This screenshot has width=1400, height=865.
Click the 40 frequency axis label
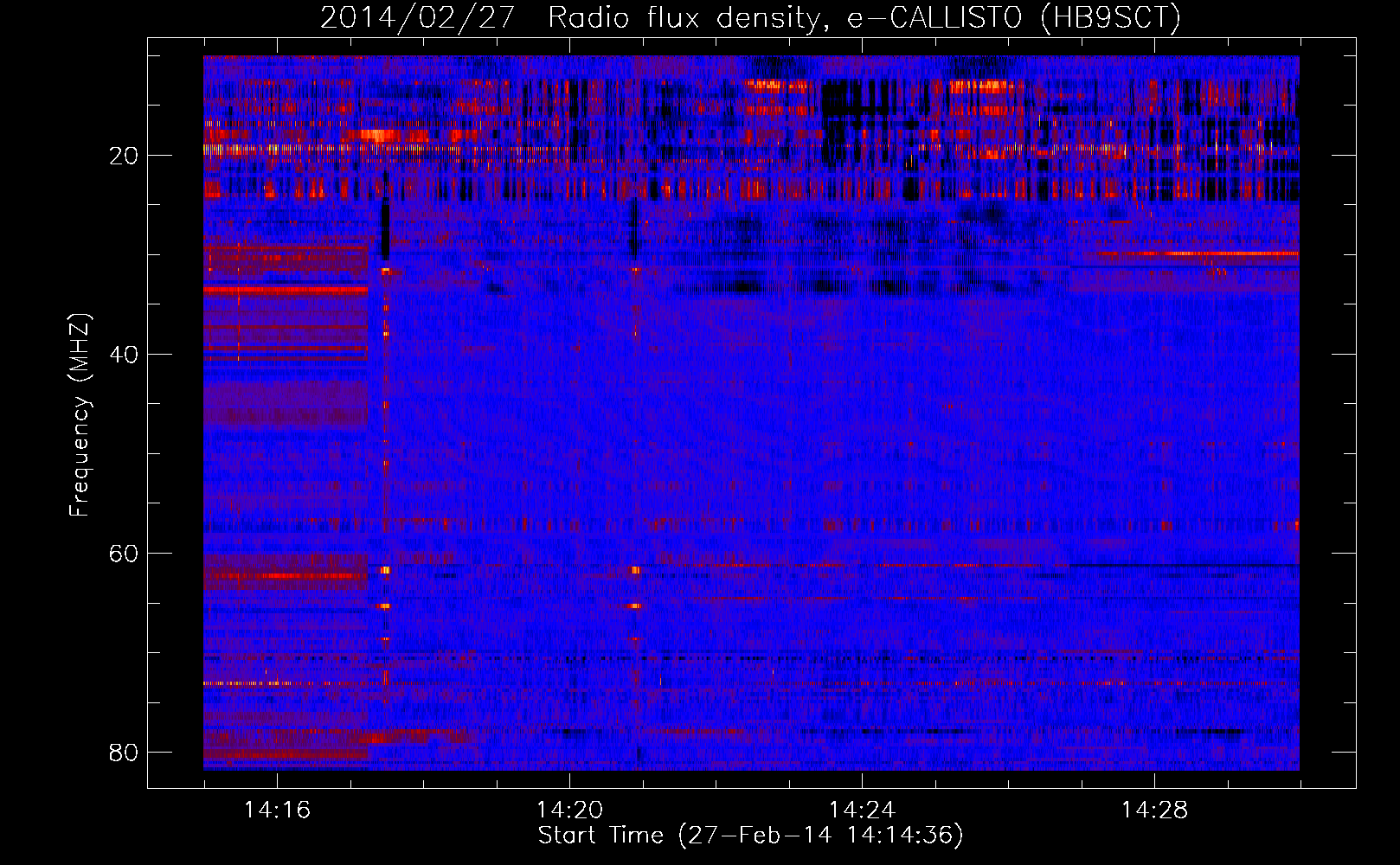(x=124, y=355)
